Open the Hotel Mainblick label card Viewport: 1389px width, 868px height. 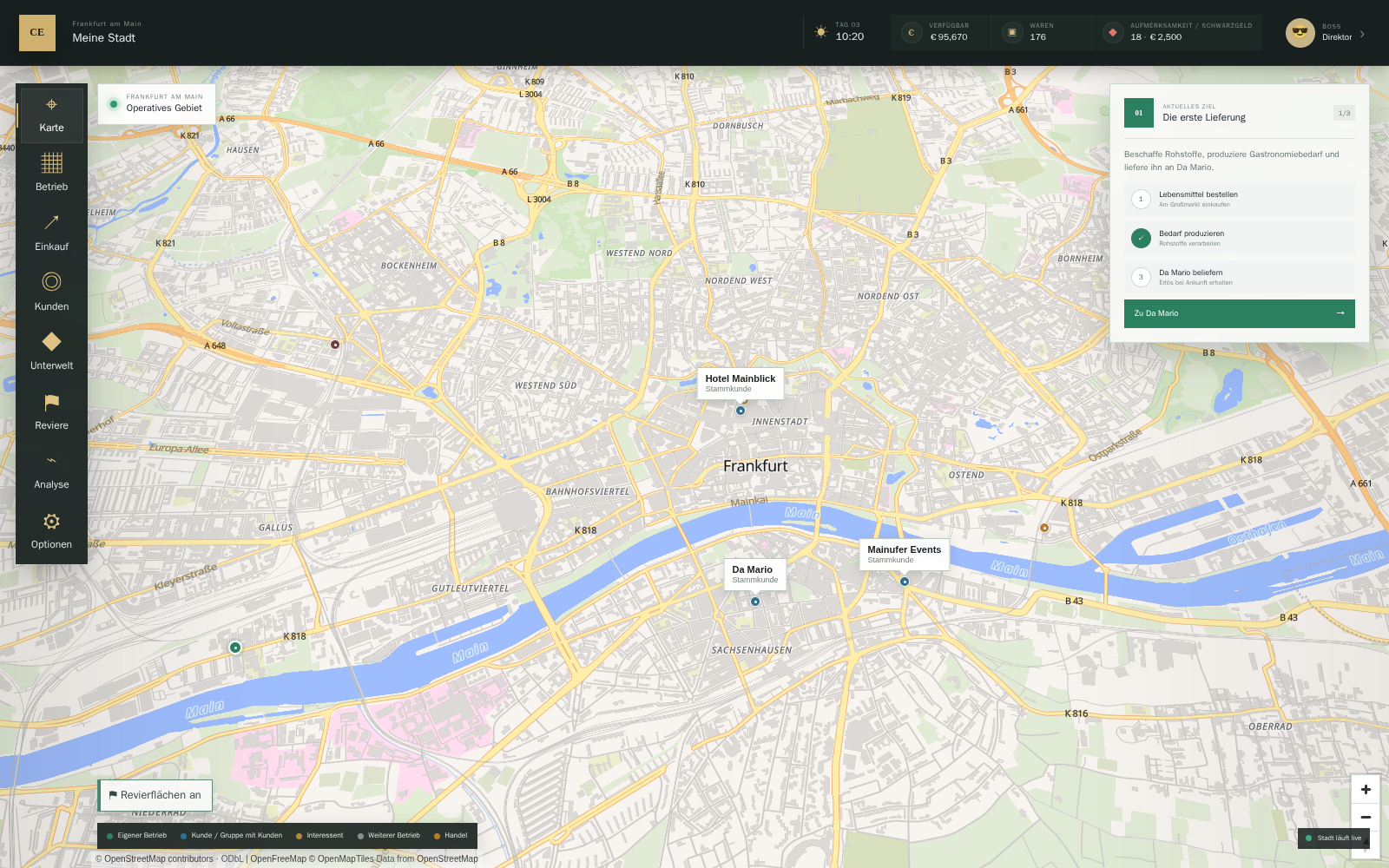pos(741,383)
